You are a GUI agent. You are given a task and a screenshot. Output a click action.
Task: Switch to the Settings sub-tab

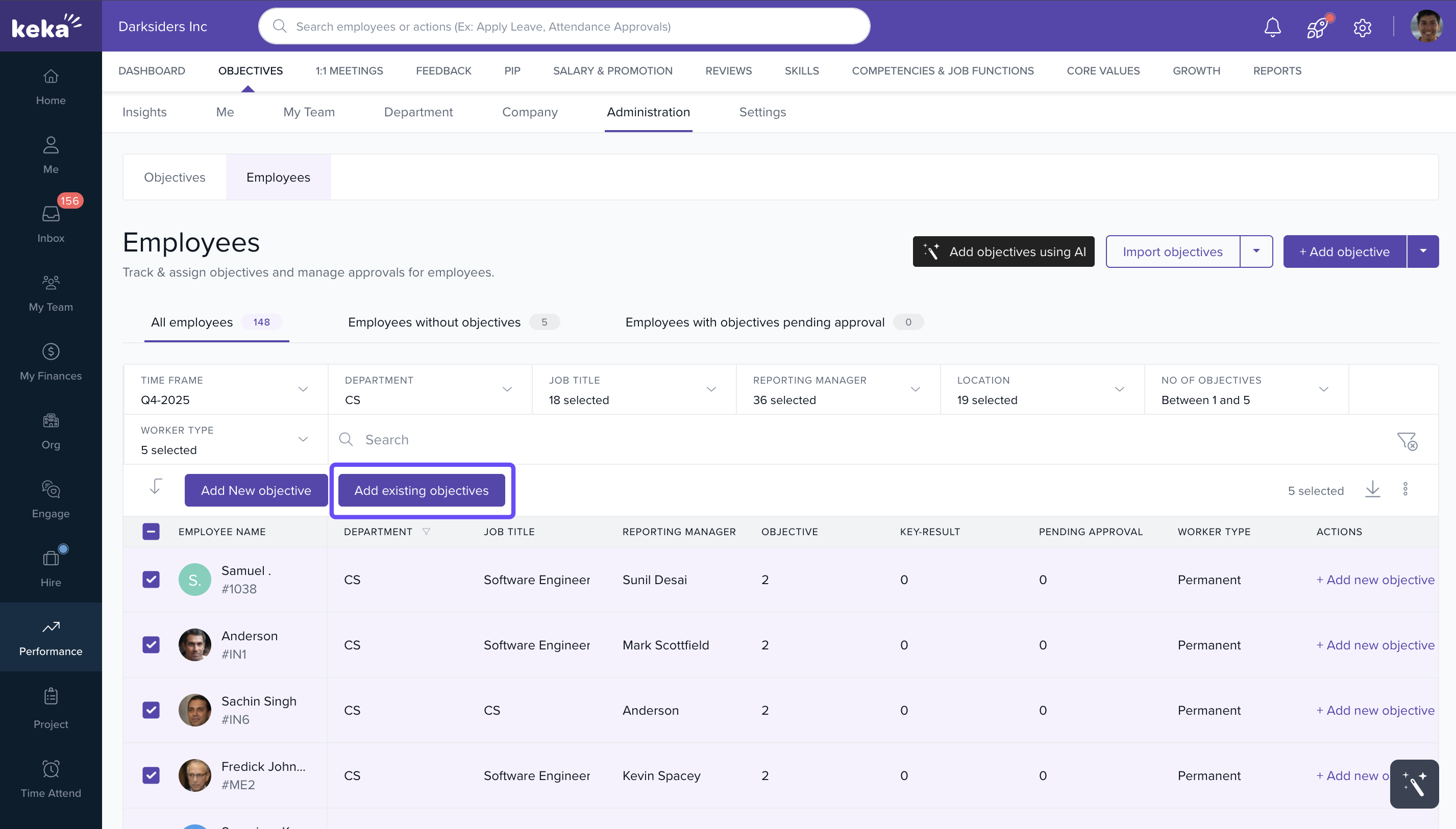pyautogui.click(x=762, y=112)
